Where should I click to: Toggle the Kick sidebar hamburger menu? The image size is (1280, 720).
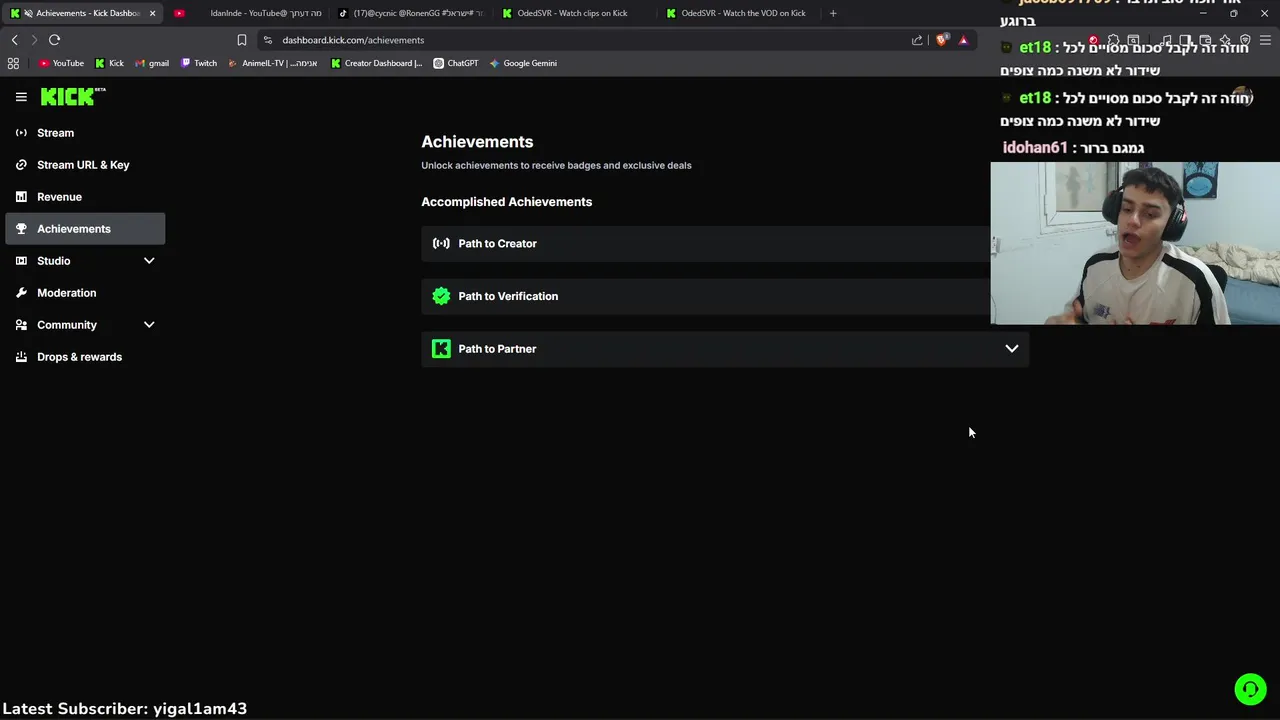21,97
